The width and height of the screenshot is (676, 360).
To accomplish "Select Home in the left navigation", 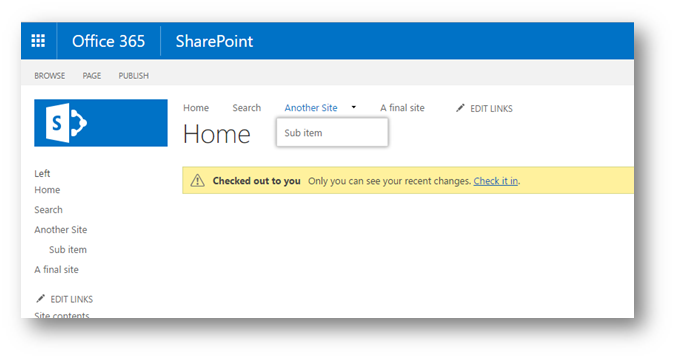I will click(x=47, y=190).
